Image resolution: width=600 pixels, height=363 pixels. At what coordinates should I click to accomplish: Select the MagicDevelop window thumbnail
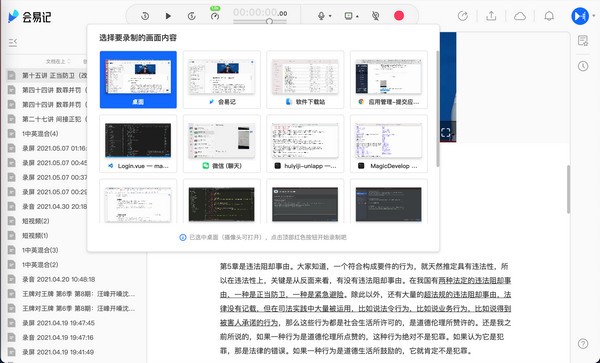388,144
